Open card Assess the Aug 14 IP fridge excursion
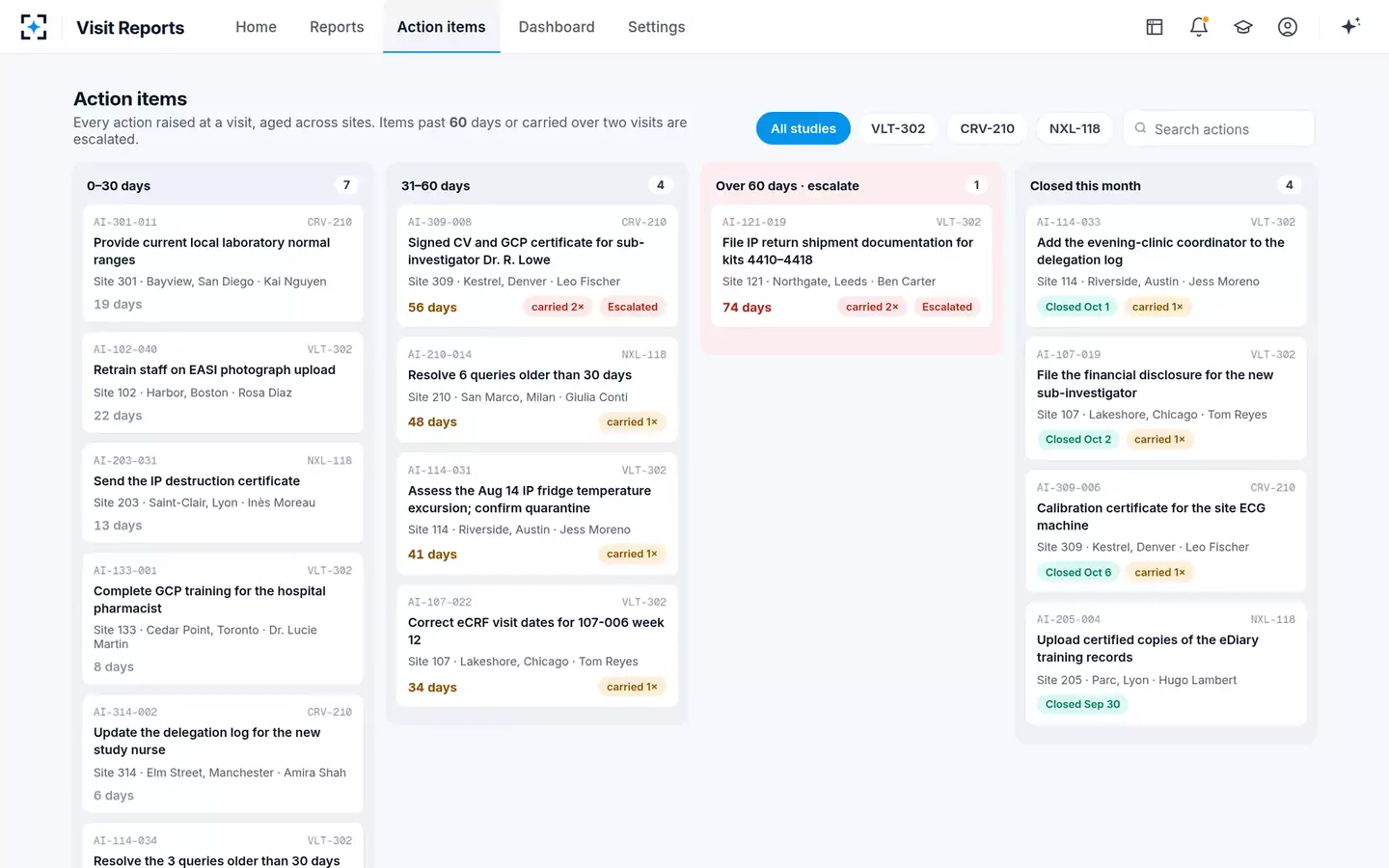This screenshot has width=1389, height=868. [x=537, y=514]
